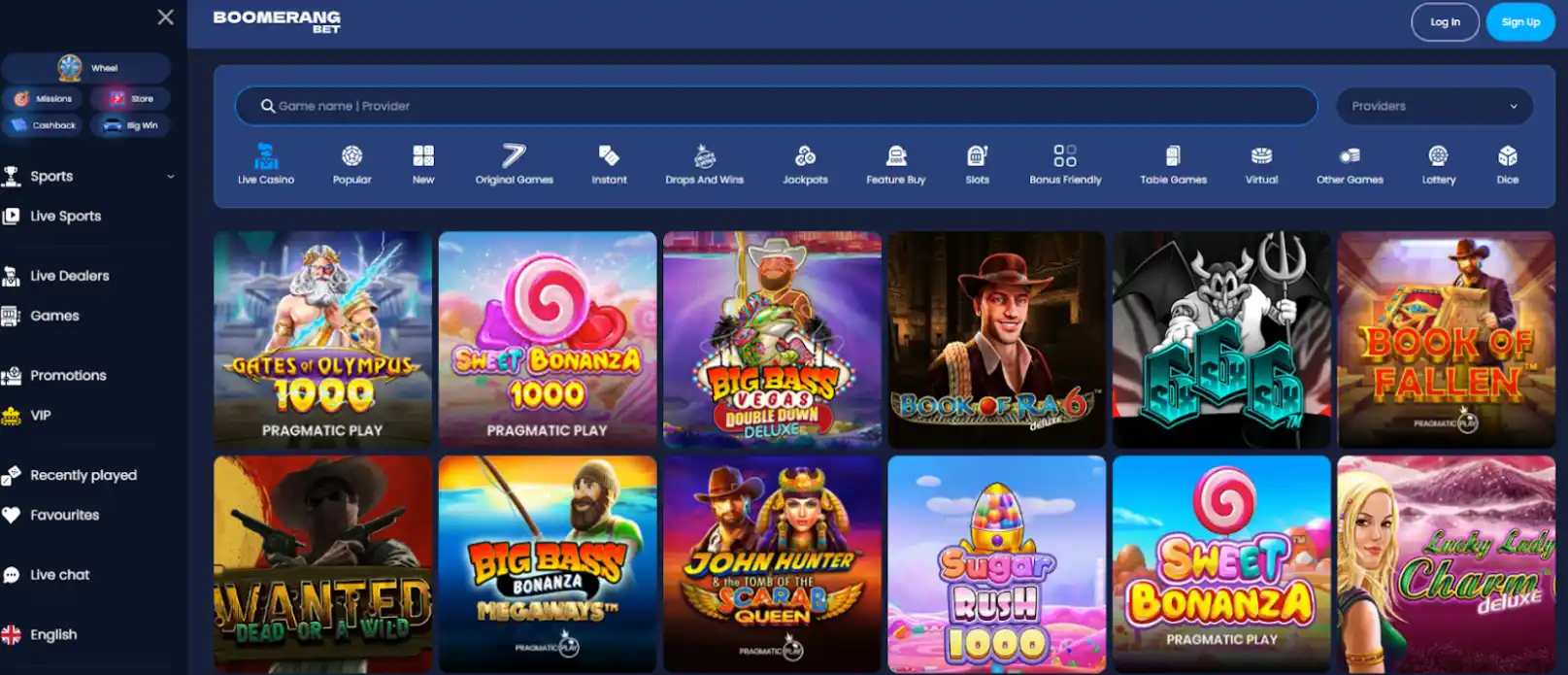This screenshot has width=1568, height=675.
Task: Open Table Games category
Action: [x=1173, y=163]
